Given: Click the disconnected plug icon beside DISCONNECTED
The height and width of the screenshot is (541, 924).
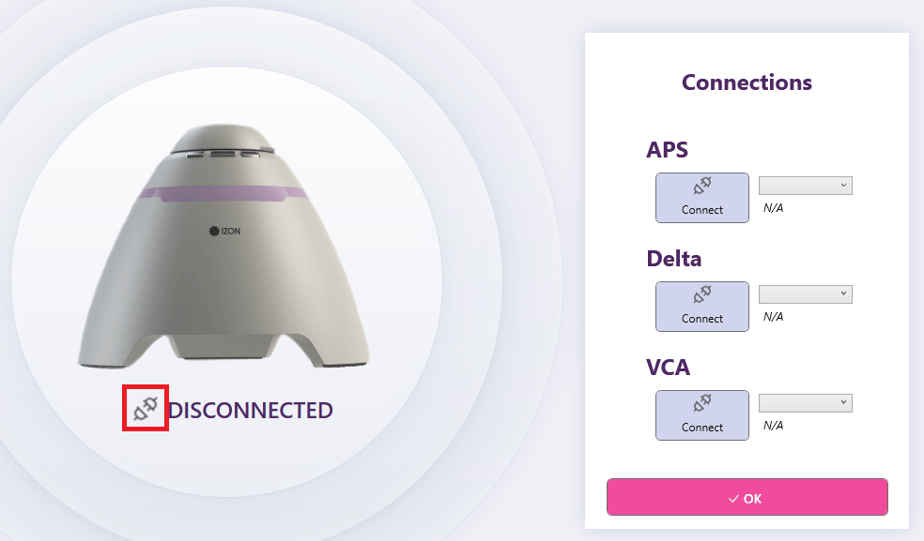Looking at the screenshot, I should [x=145, y=408].
